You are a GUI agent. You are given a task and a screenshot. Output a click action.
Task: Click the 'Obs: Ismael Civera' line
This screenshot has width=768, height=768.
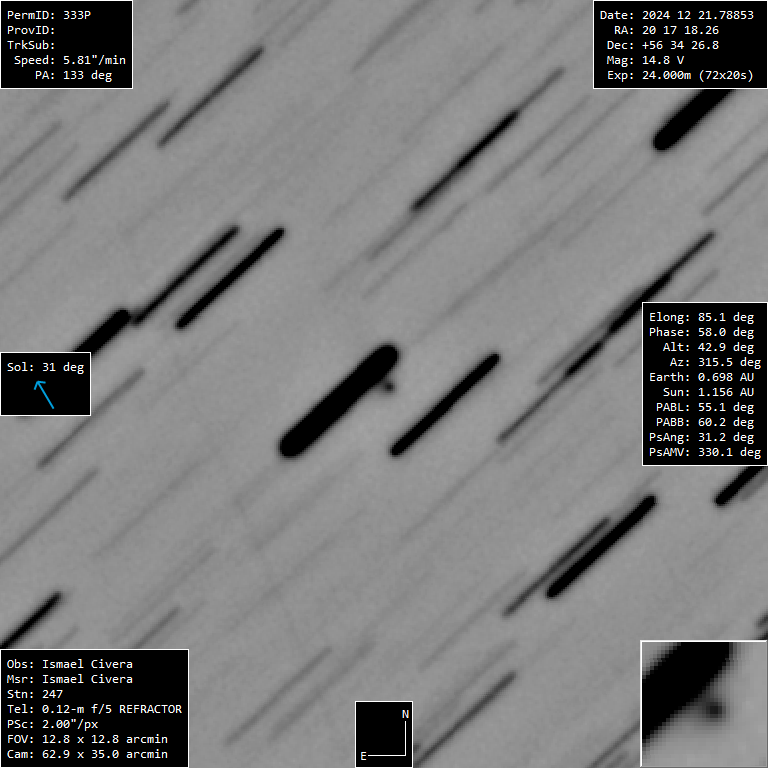coord(70,664)
